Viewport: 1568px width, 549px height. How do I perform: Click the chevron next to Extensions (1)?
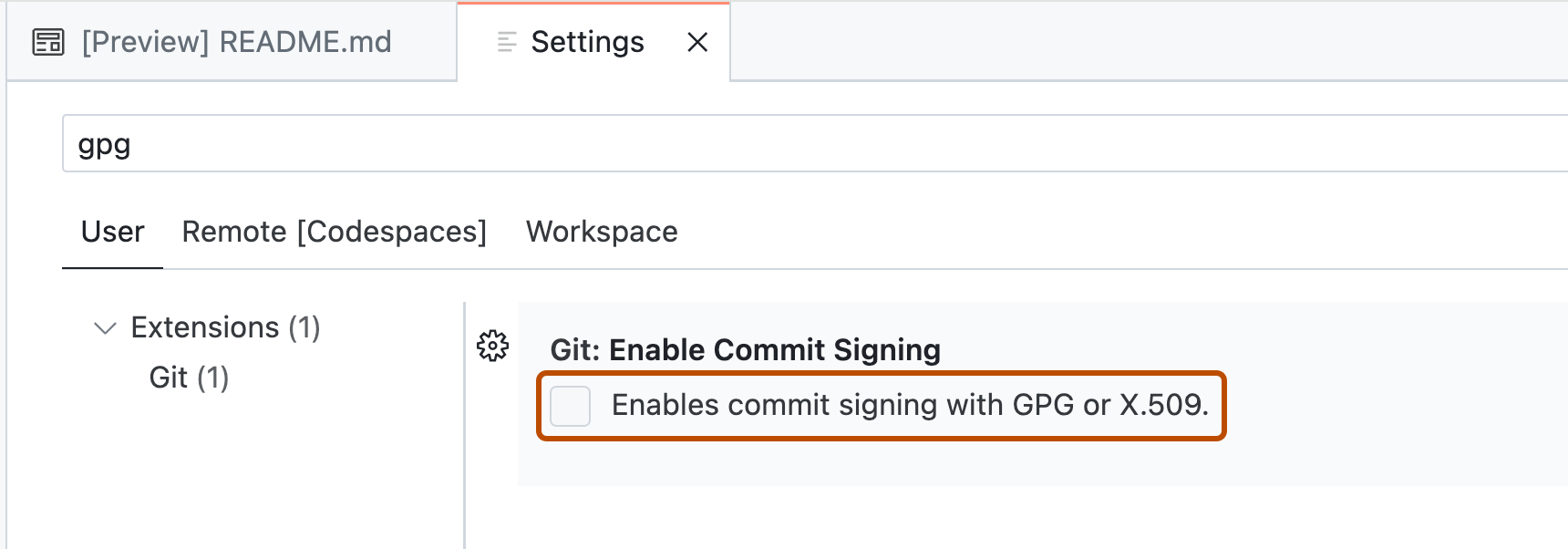(103, 327)
